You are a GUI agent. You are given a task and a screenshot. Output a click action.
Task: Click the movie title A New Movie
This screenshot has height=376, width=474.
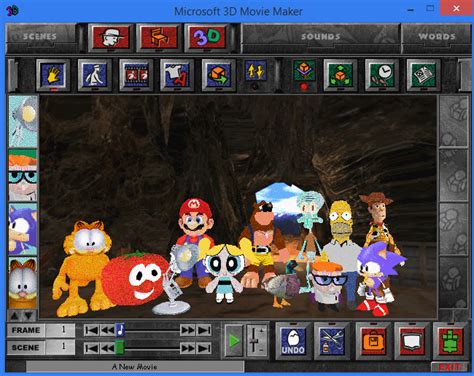point(135,367)
